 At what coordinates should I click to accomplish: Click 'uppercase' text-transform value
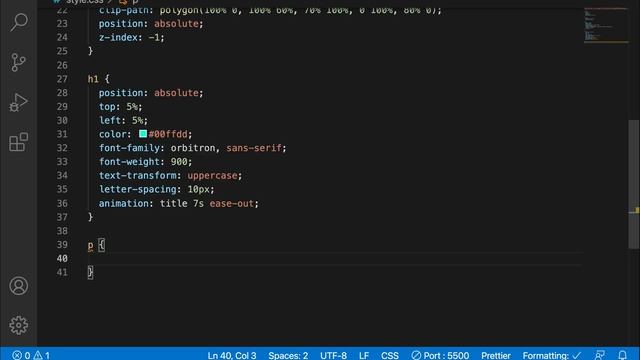[x=212, y=176]
